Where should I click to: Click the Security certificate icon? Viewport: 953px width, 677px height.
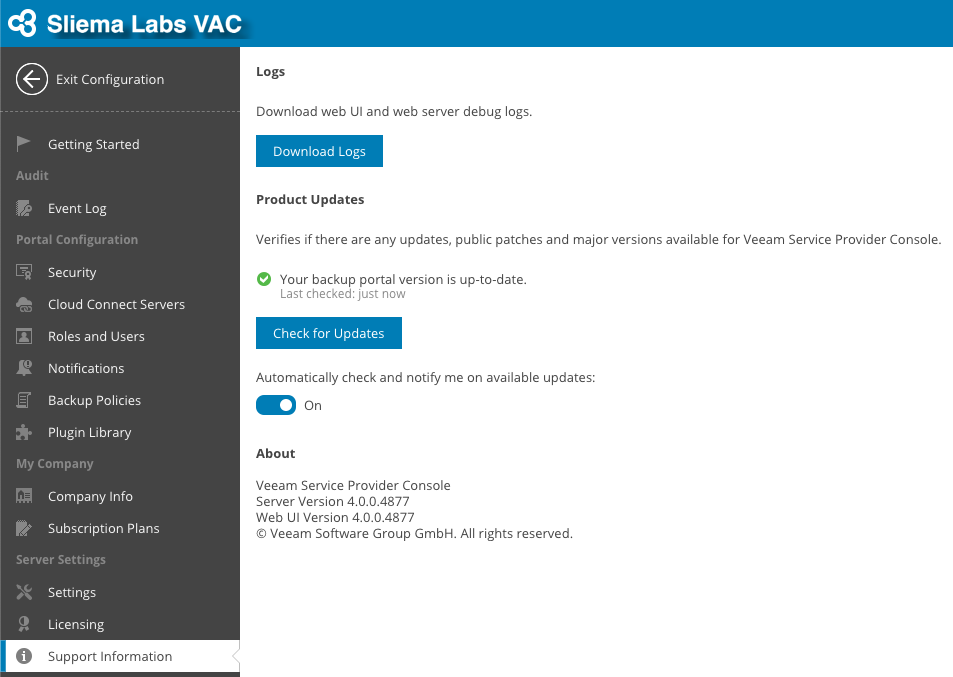(24, 272)
